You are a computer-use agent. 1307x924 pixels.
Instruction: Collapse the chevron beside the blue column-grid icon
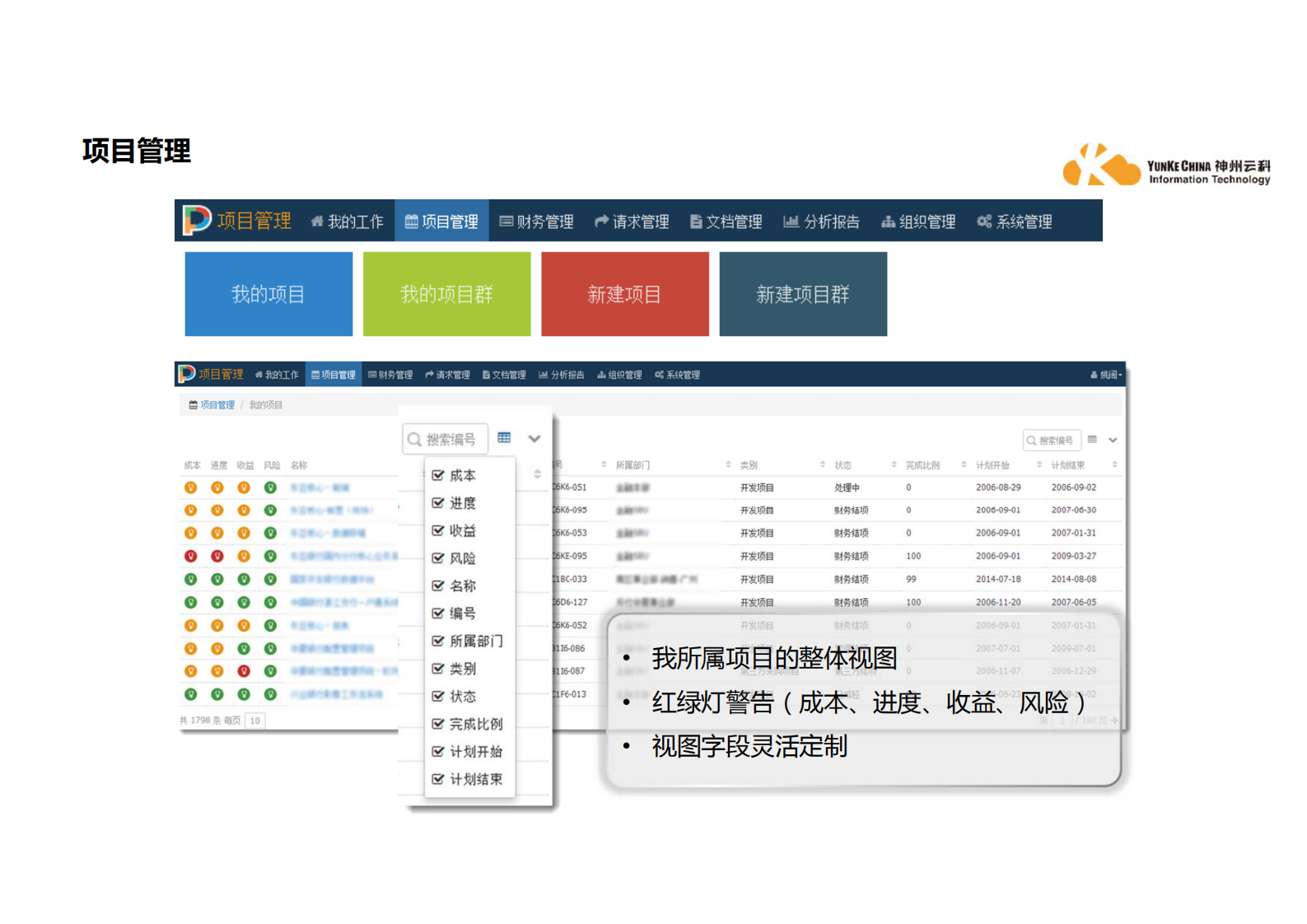[x=534, y=439]
